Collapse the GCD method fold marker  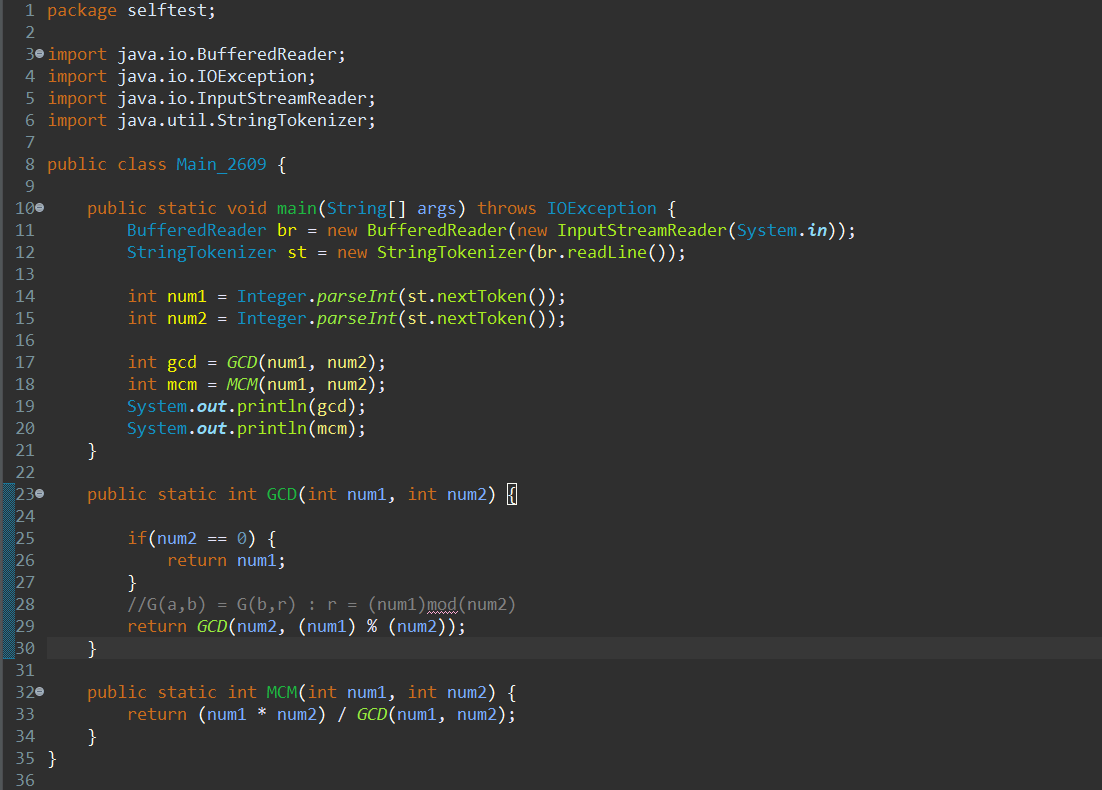pos(39,493)
